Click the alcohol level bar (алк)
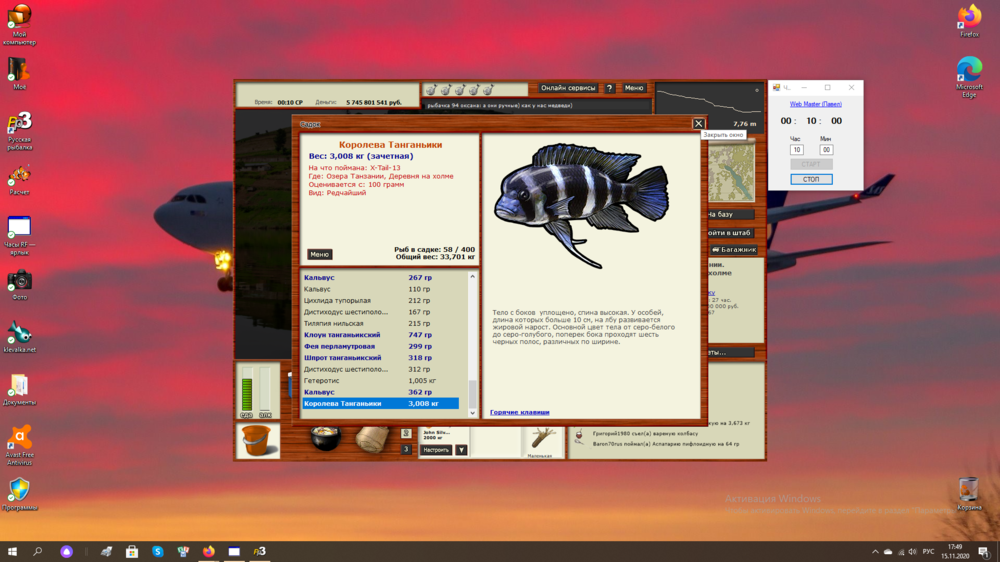 tap(265, 388)
